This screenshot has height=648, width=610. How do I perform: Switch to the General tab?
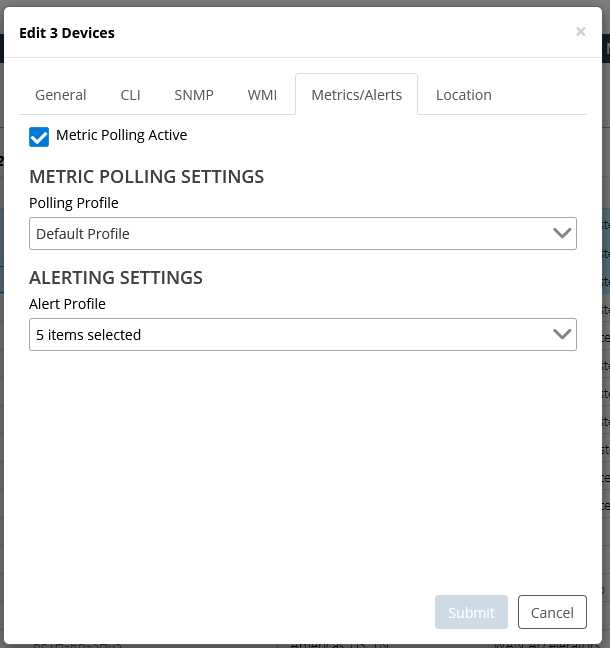coord(61,95)
